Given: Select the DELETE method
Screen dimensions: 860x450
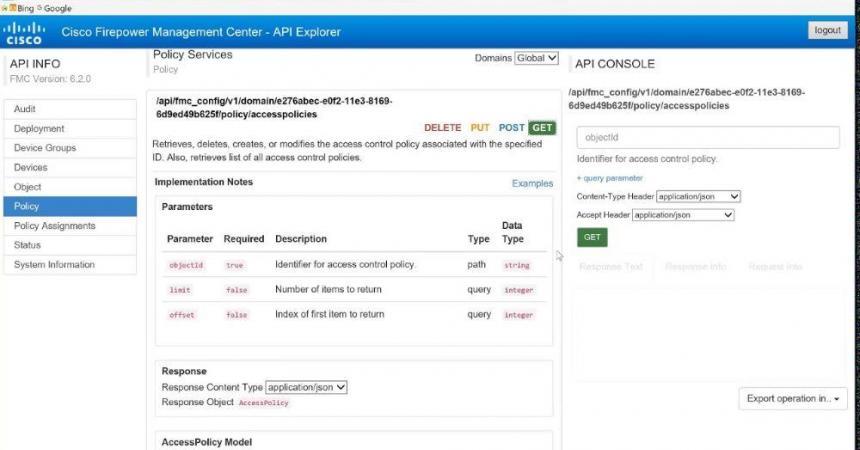Looking at the screenshot, I should pyautogui.click(x=442, y=128).
